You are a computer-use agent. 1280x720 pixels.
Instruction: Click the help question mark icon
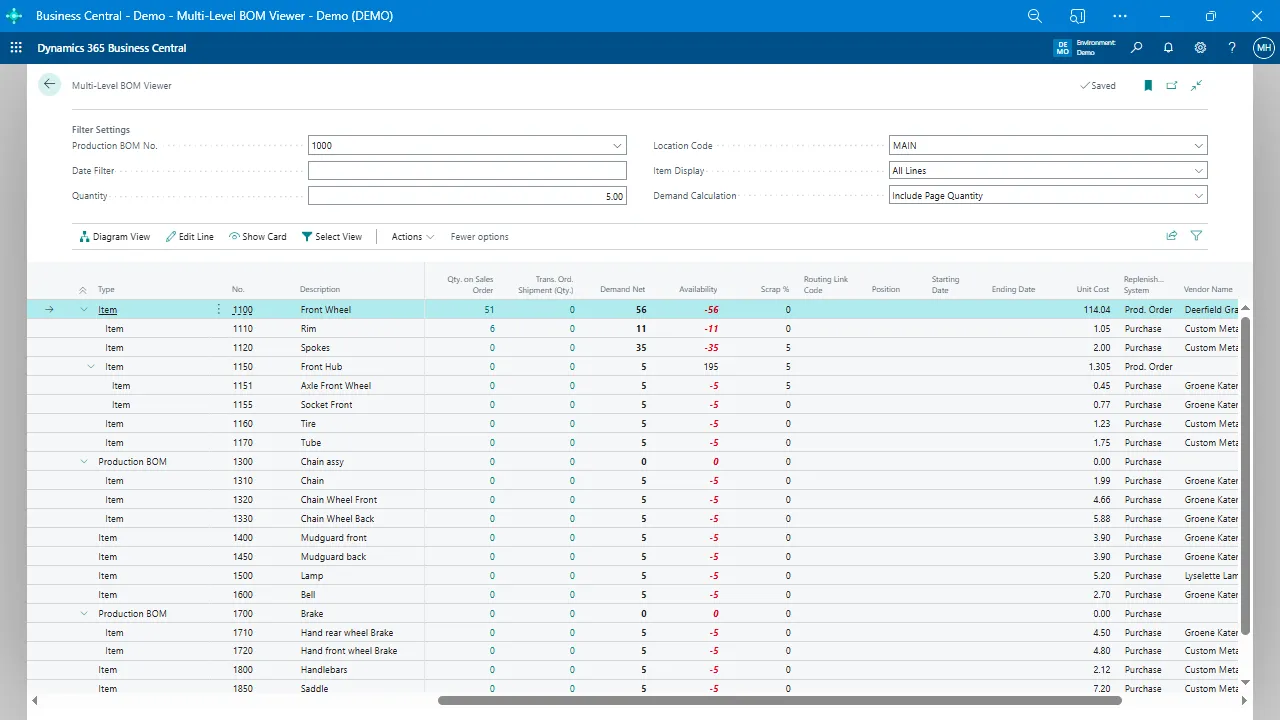[1232, 48]
